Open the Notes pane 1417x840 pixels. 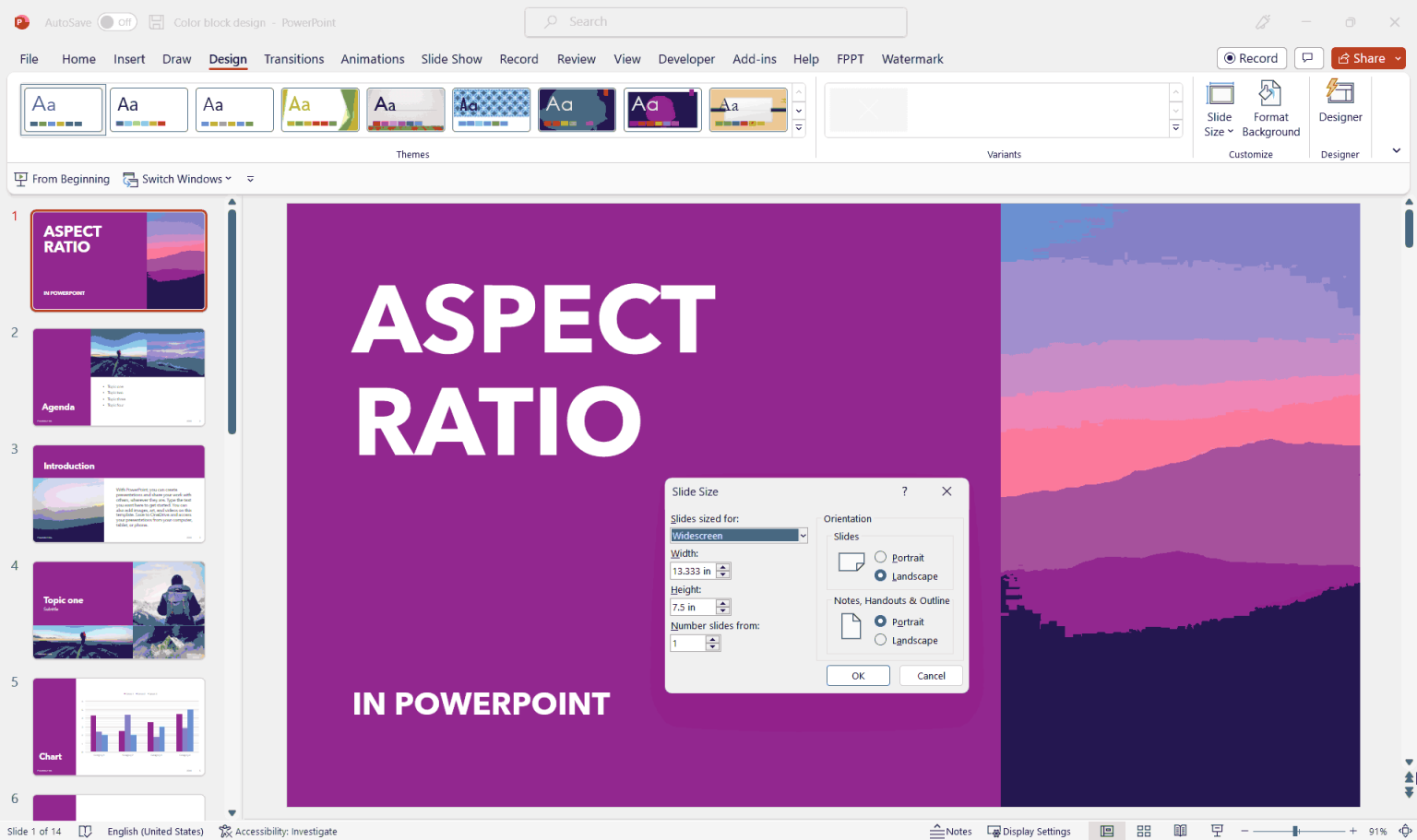(x=951, y=831)
